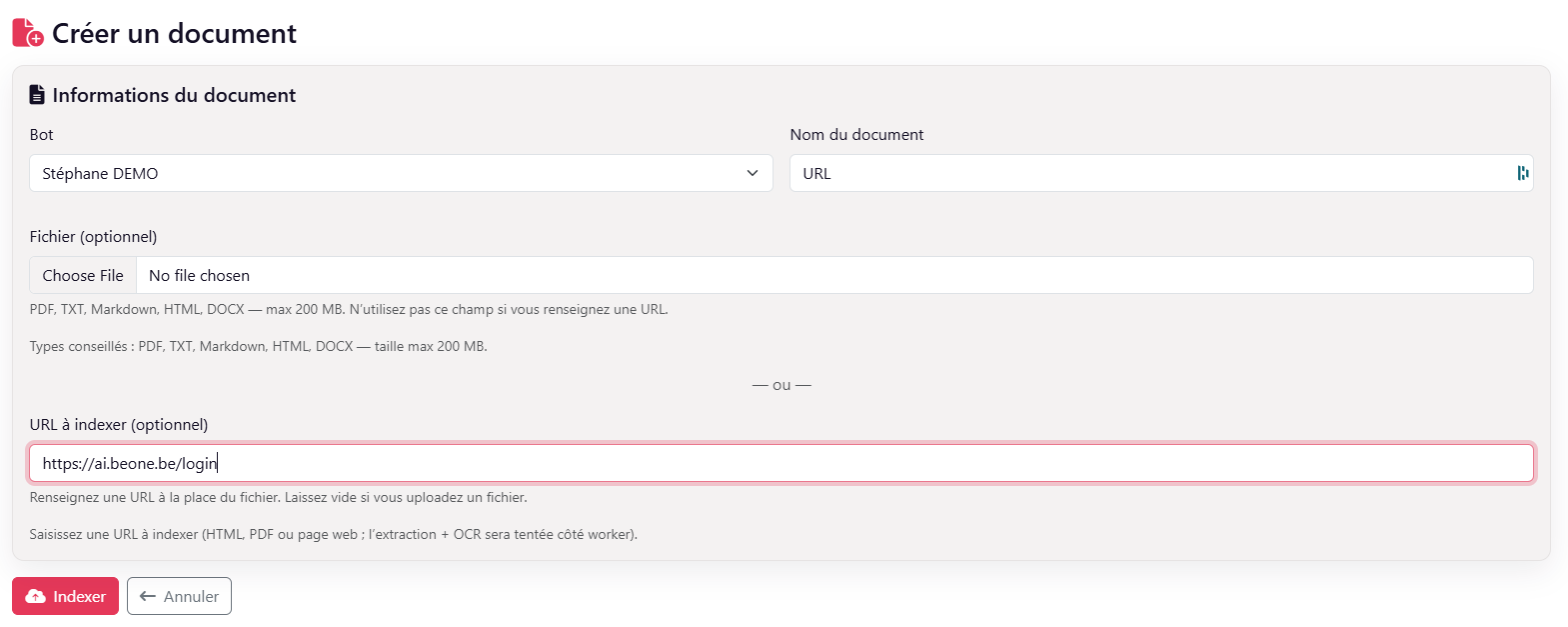Click into the URL à indexer field
Viewport: 1568px width, 627px height.
[780, 463]
